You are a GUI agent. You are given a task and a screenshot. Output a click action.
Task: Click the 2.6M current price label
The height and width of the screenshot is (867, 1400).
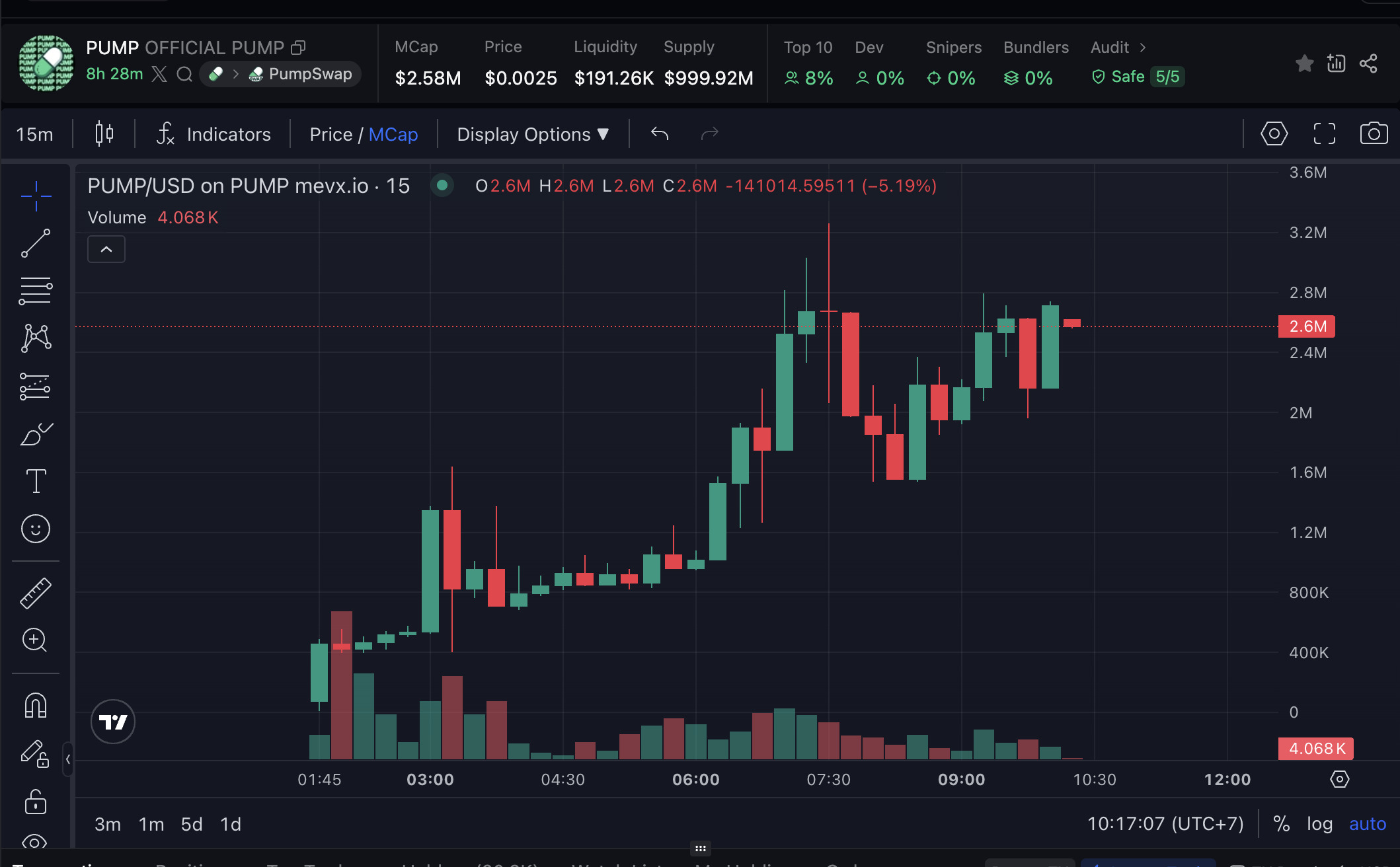1307,326
